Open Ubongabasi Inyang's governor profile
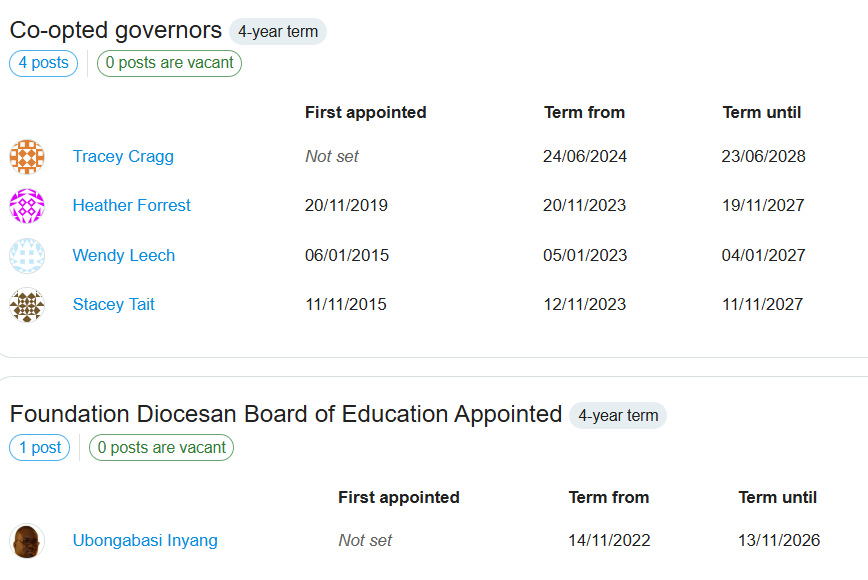Image resolution: width=868 pixels, height=580 pixels. pyautogui.click(x=145, y=541)
